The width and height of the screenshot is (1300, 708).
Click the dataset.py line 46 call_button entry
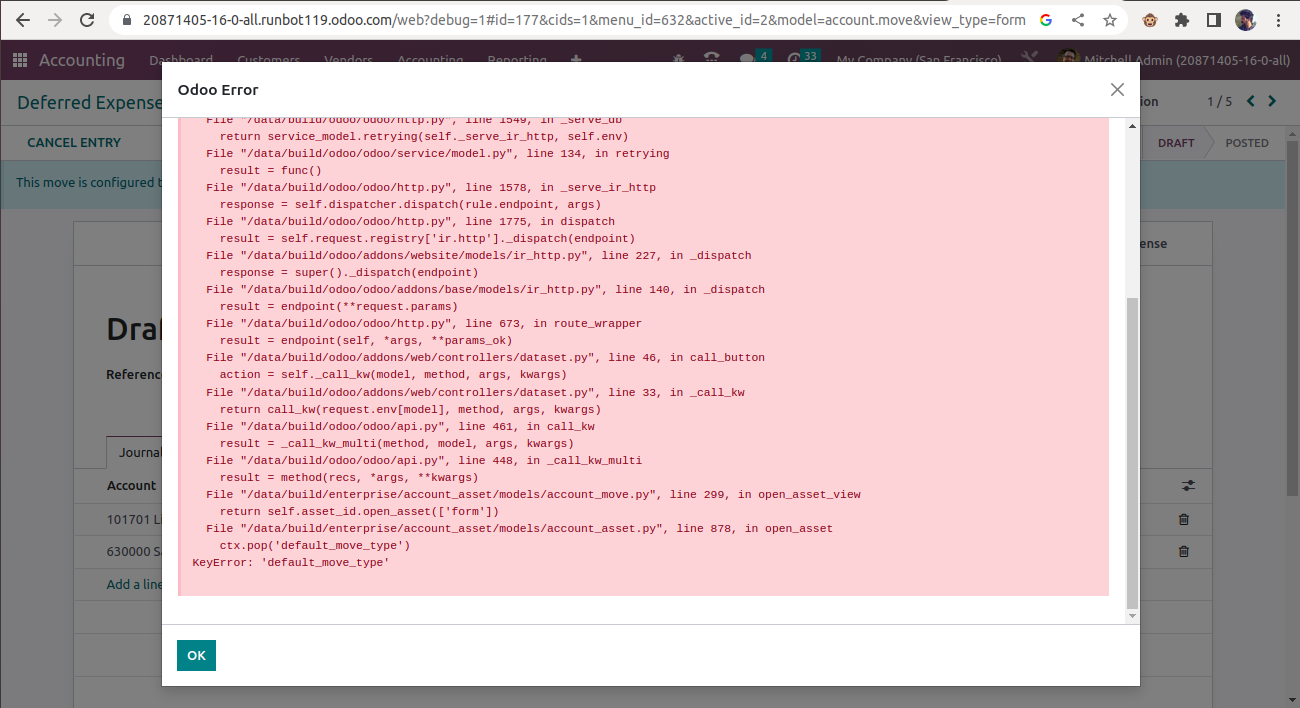tap(485, 358)
